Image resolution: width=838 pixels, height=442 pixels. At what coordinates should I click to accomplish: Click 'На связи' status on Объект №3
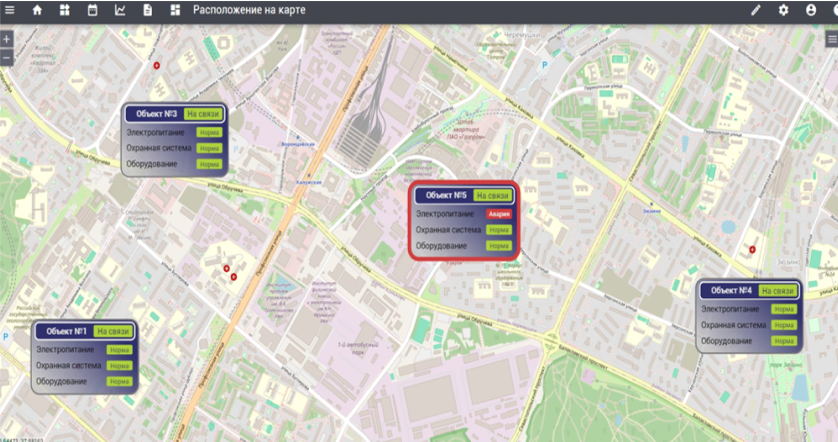click(203, 114)
